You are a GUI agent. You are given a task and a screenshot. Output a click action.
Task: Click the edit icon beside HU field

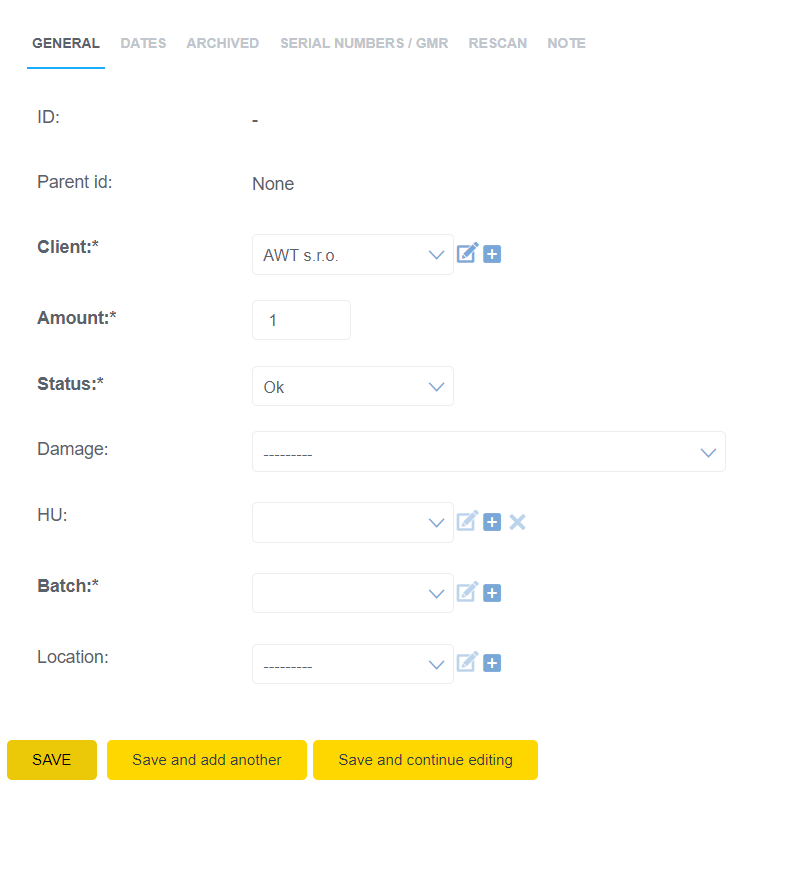click(x=467, y=521)
